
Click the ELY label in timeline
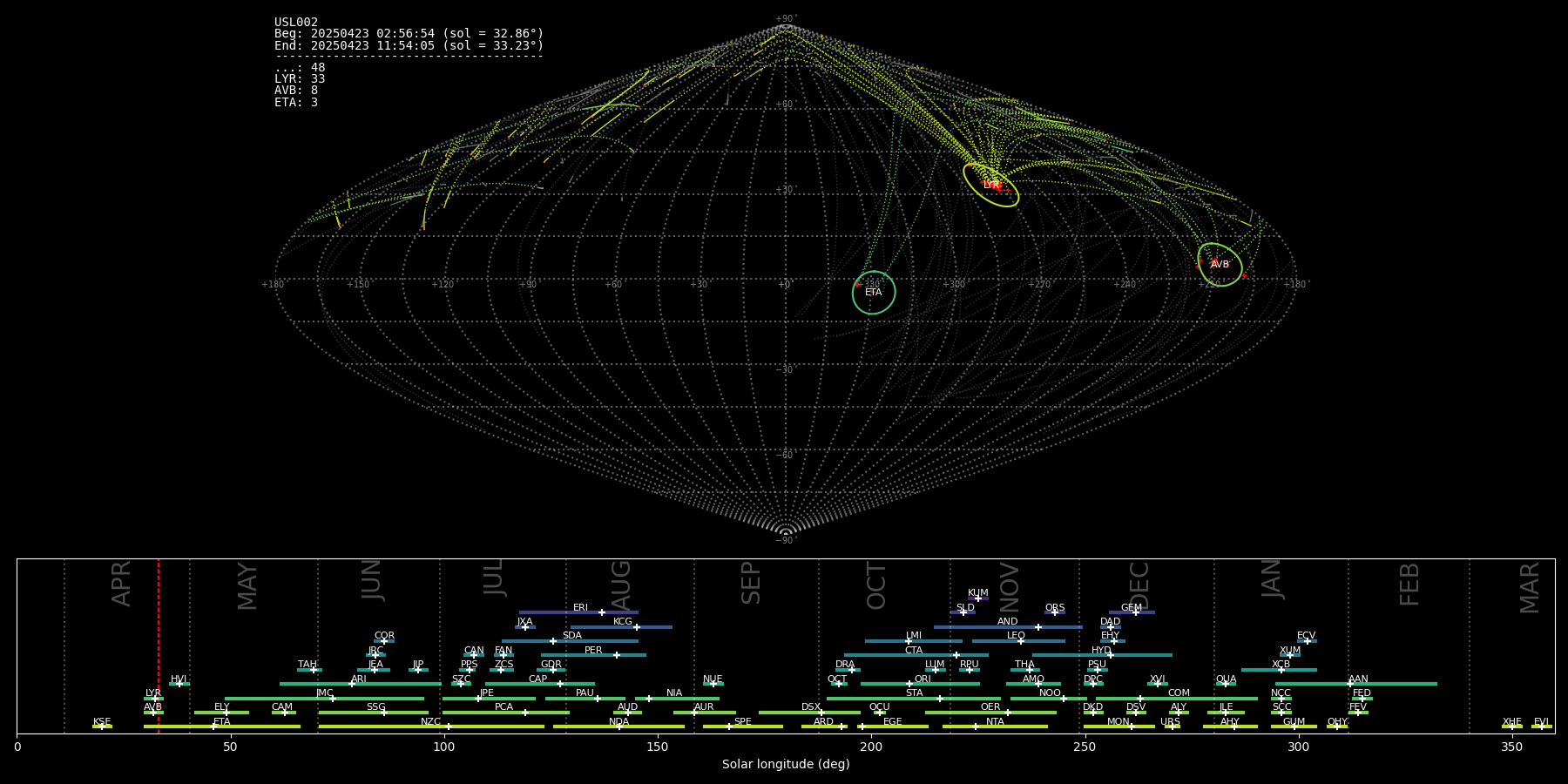click(x=222, y=707)
